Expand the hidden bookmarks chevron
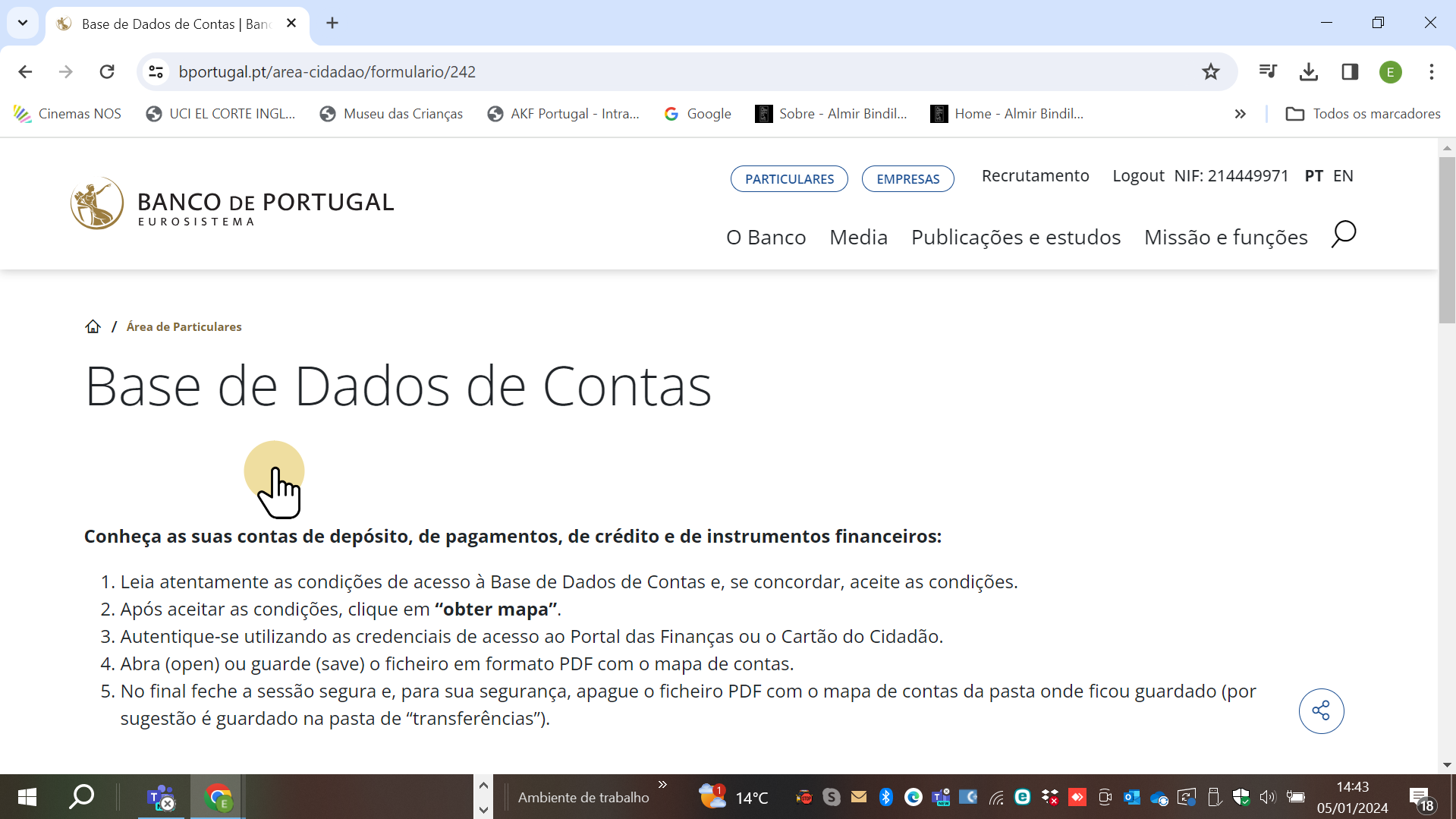Viewport: 1456px width, 819px height. (1240, 114)
